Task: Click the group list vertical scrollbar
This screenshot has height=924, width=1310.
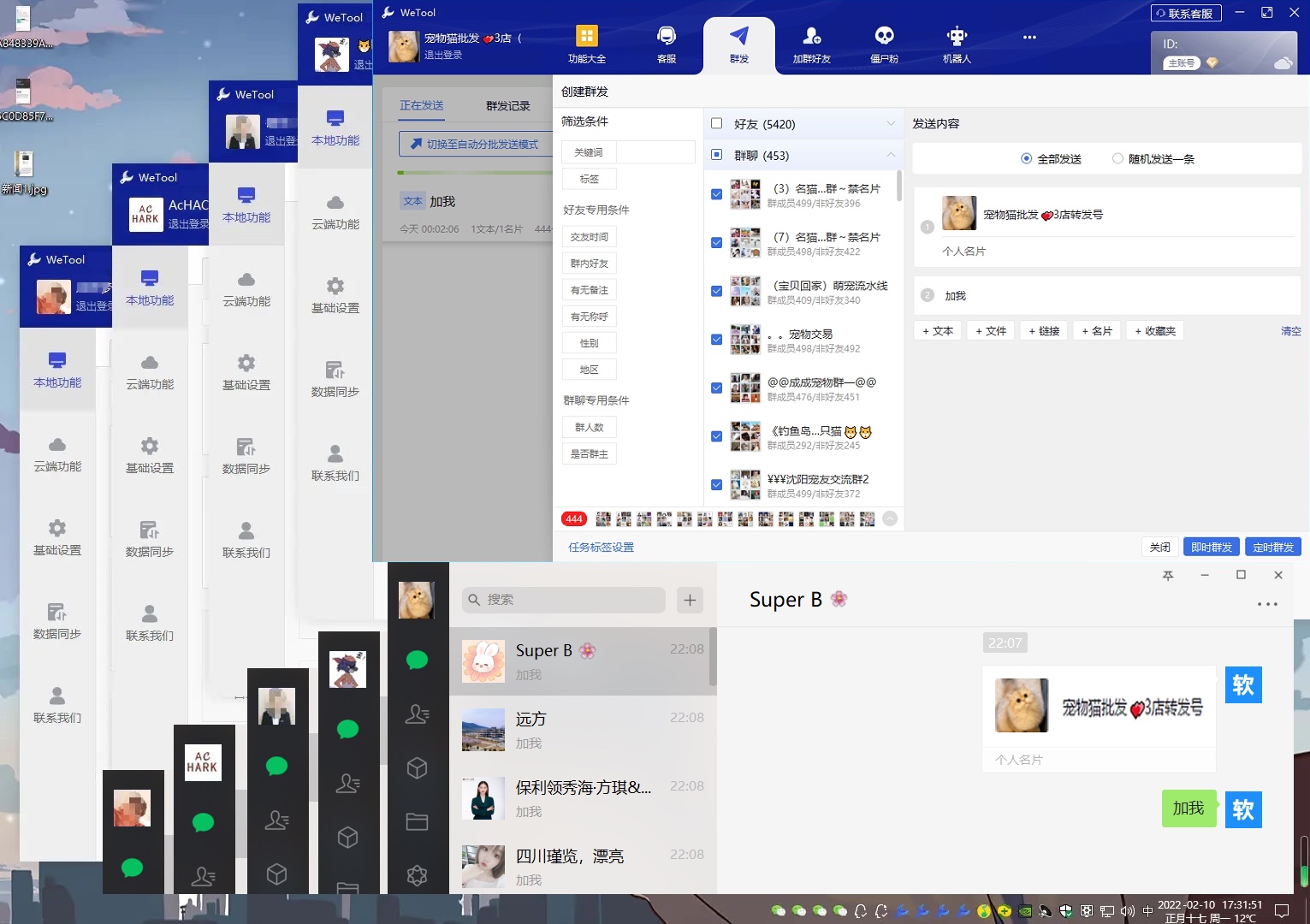Action: [898, 186]
